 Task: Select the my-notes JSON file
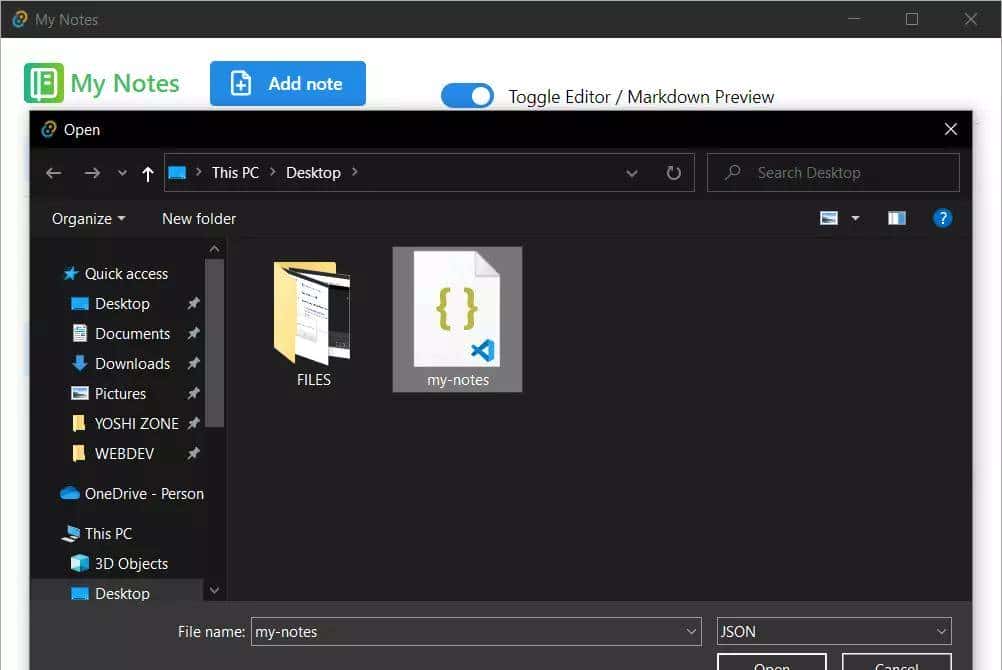coord(457,318)
